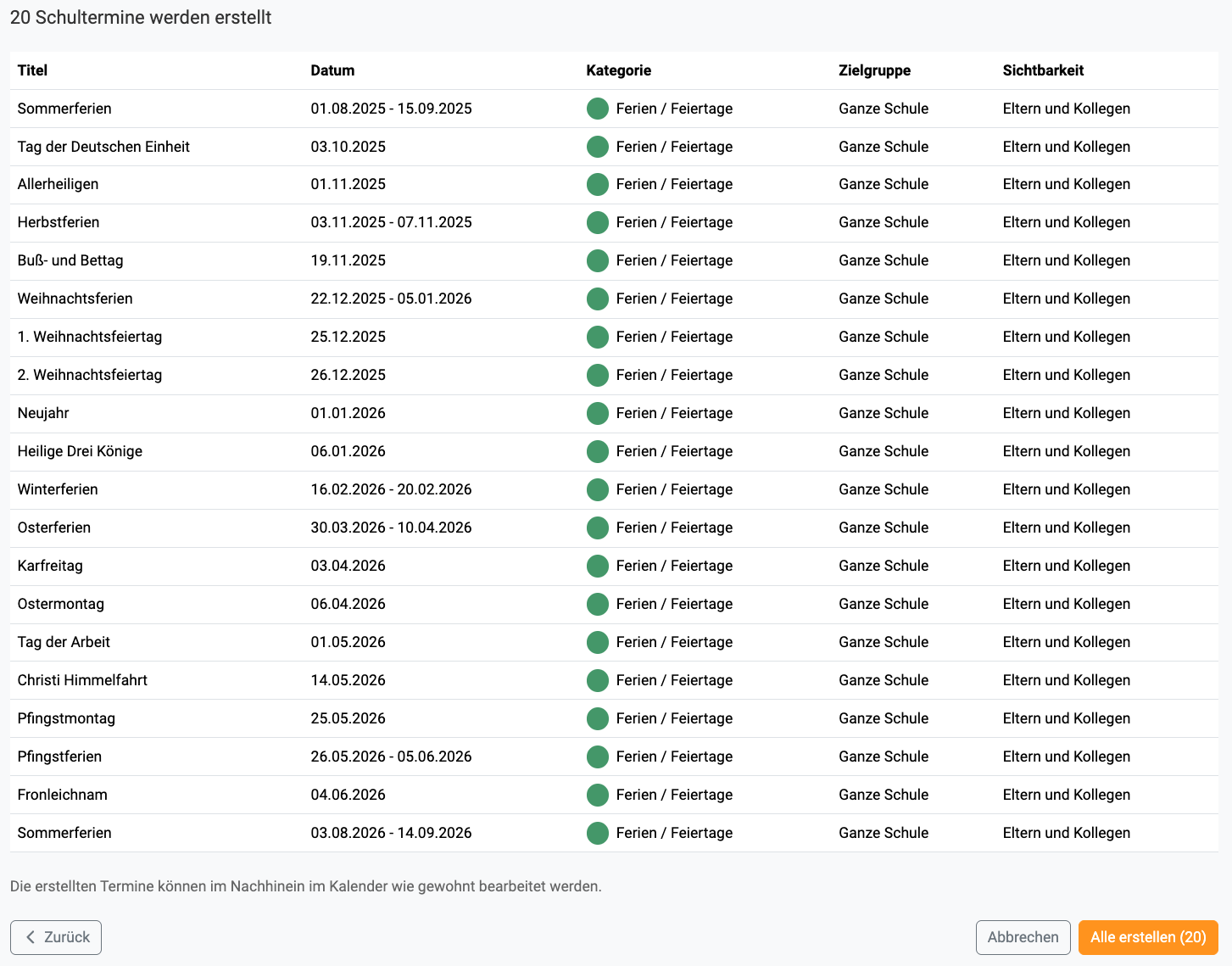
Task: Click the Christi Himmelfahrt title
Action: 82,680
